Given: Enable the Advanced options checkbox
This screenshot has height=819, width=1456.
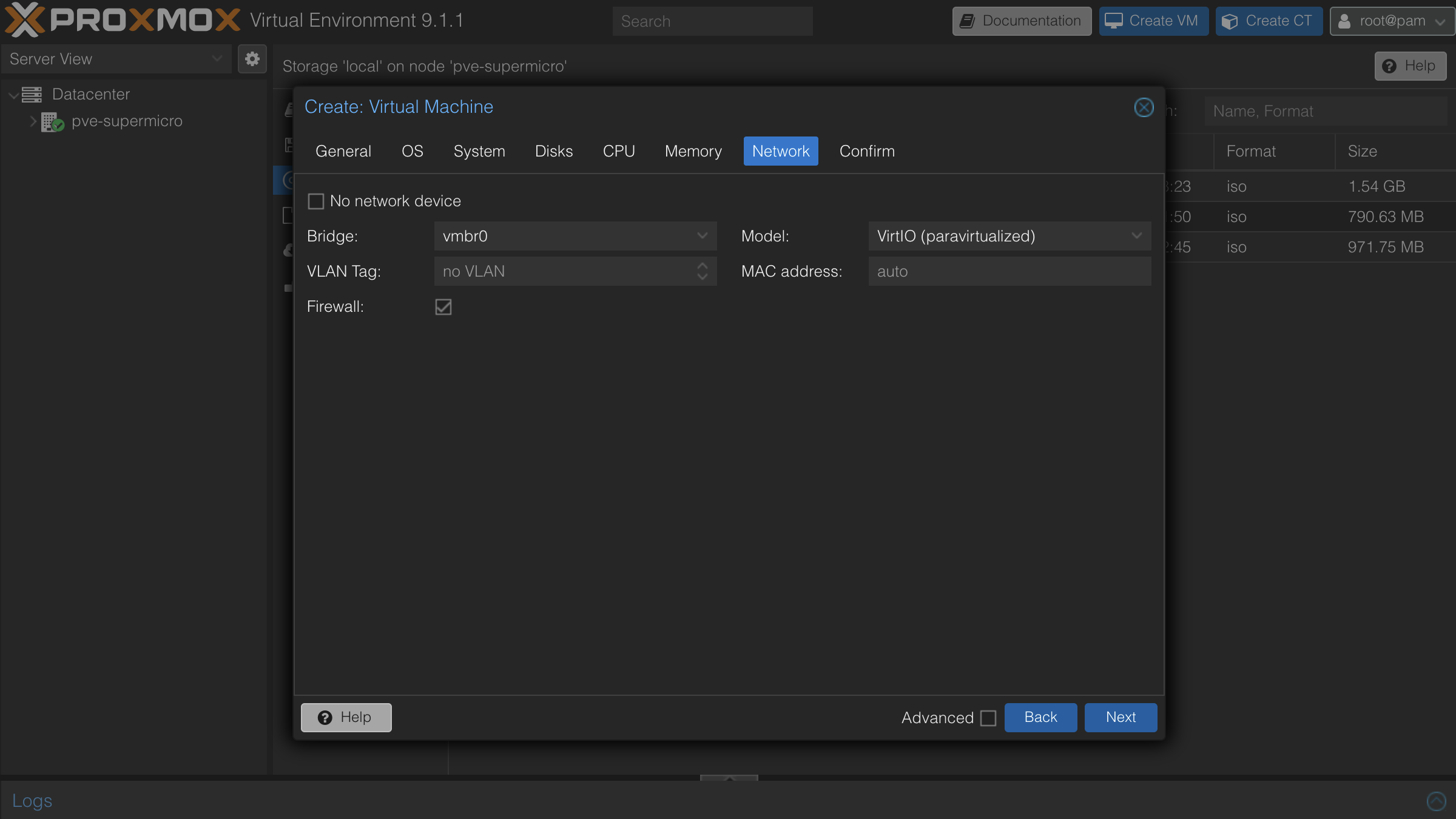Looking at the screenshot, I should [988, 718].
